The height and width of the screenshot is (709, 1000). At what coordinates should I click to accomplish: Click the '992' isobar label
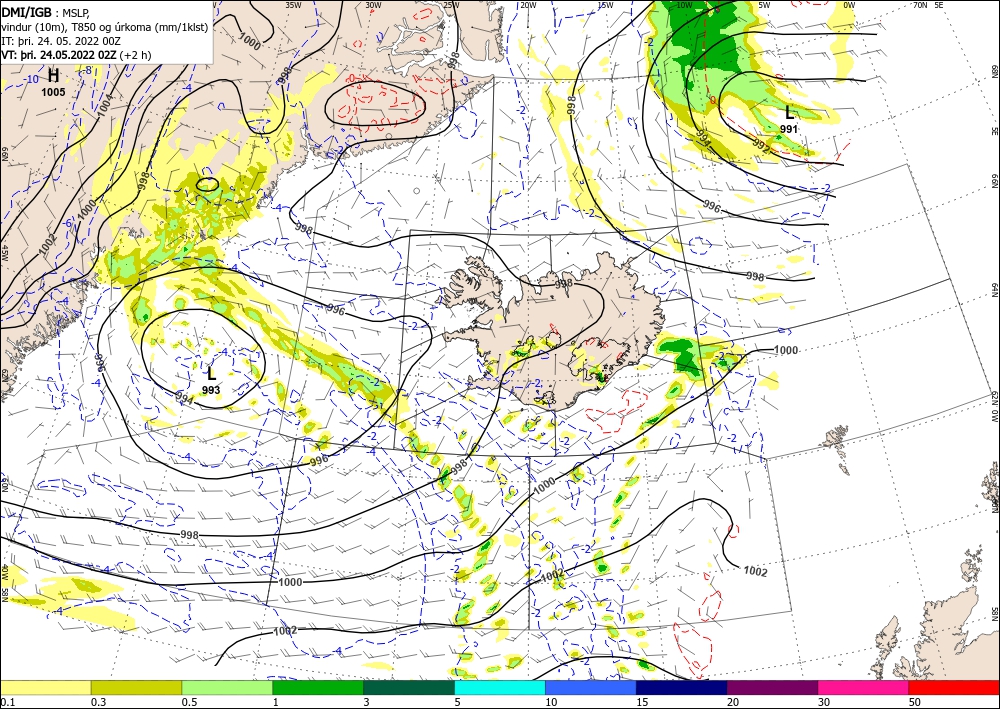click(761, 146)
